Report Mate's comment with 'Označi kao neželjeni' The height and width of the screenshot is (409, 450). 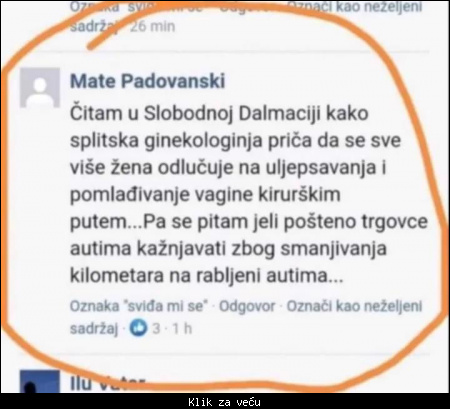coord(354,306)
